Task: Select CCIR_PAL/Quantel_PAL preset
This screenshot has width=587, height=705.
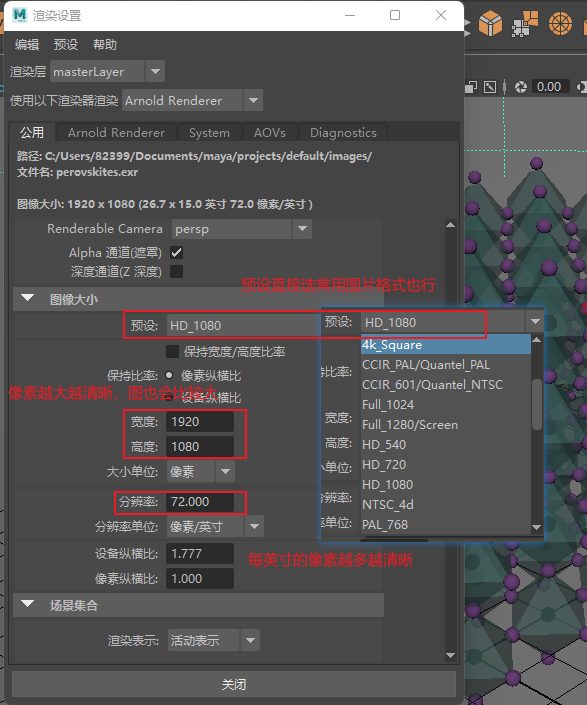Action: click(x=446, y=365)
